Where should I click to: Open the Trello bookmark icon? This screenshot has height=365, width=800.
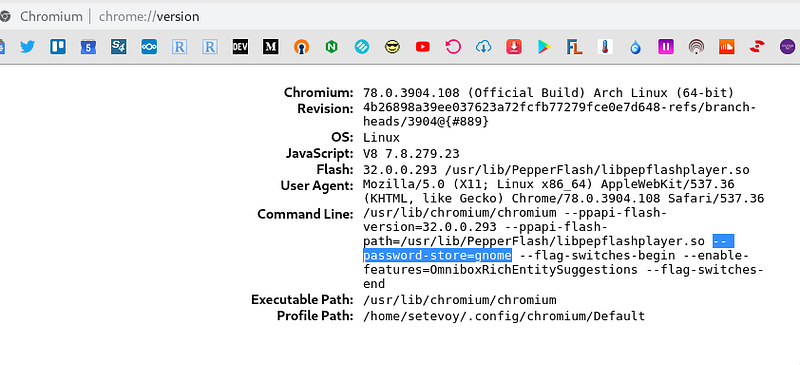click(x=58, y=47)
